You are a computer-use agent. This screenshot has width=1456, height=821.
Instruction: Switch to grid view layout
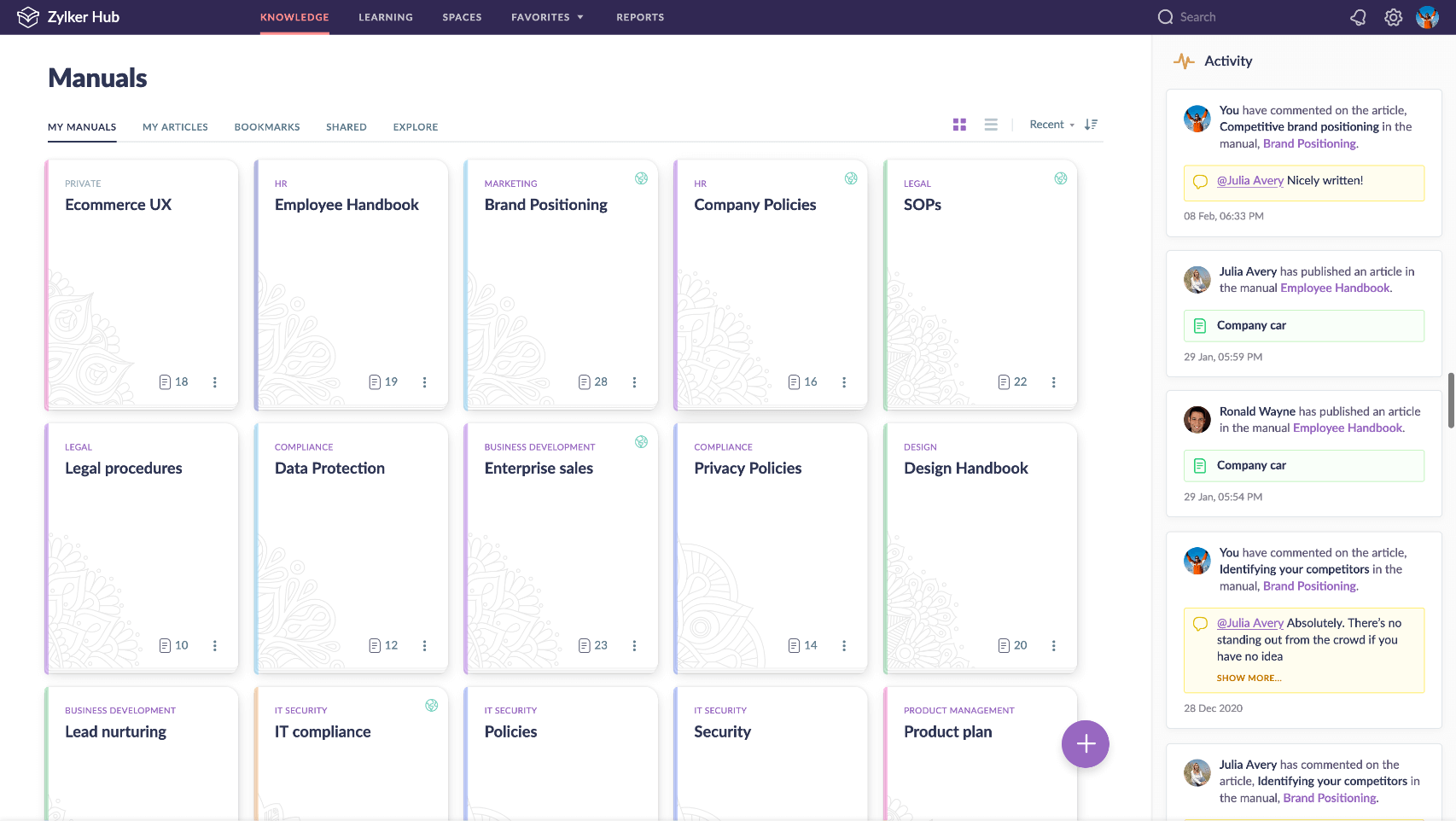(959, 124)
